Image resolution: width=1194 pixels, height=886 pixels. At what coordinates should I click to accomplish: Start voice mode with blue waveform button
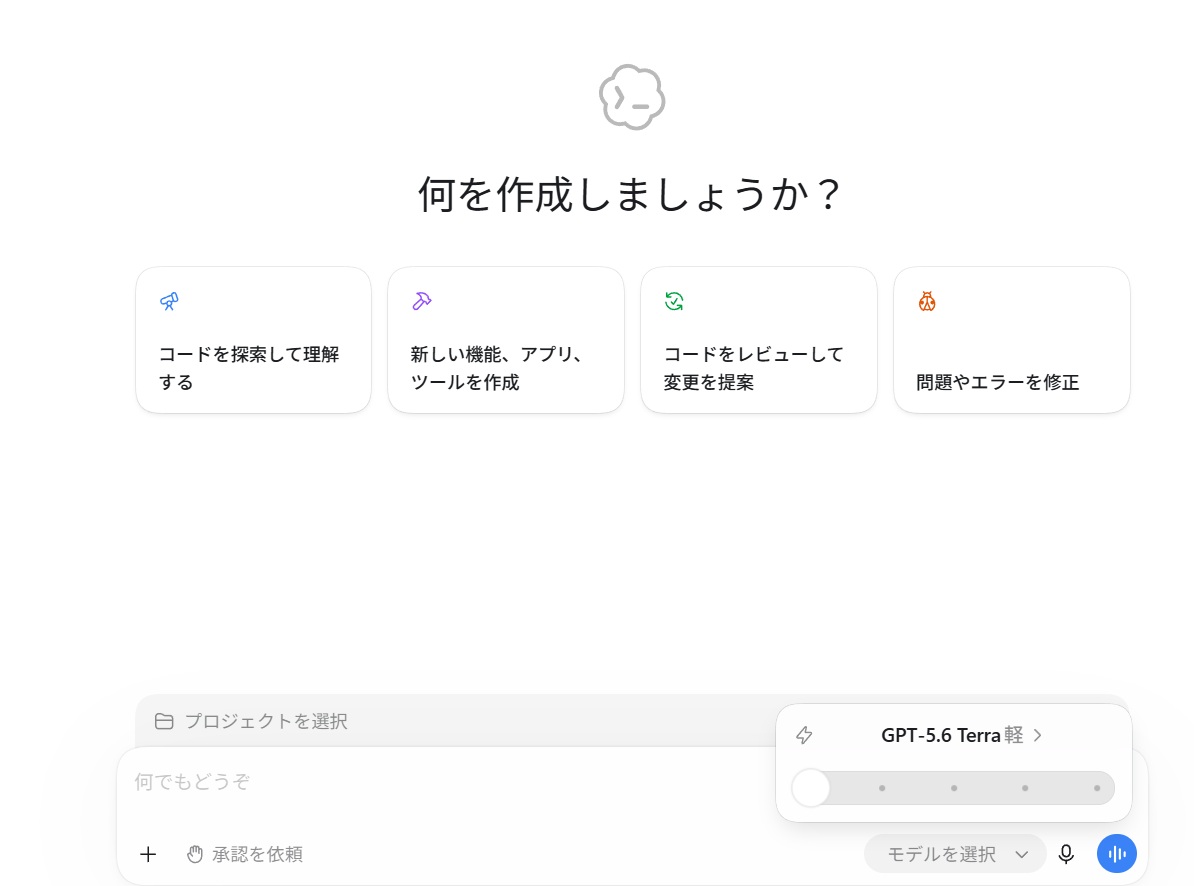[1116, 854]
